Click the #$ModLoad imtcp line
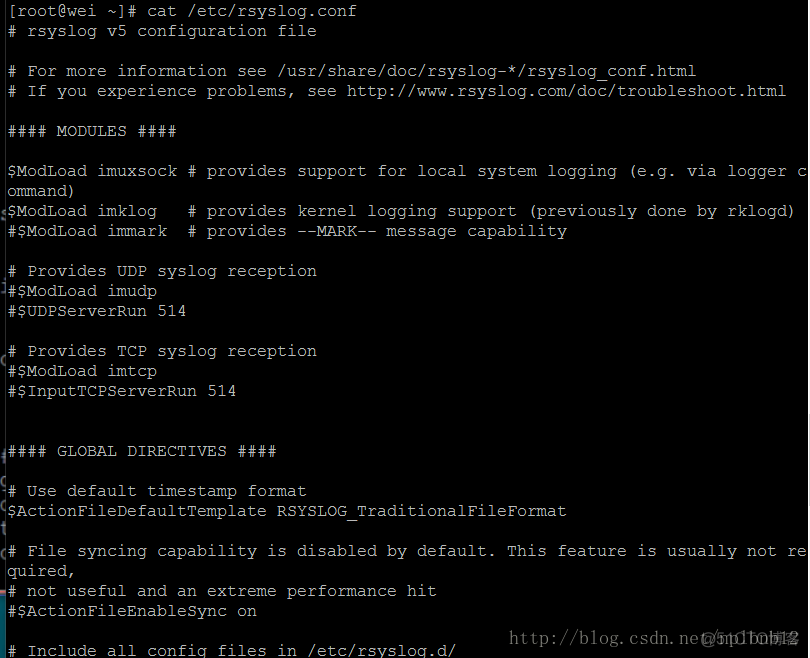The image size is (810, 658). click(x=82, y=371)
